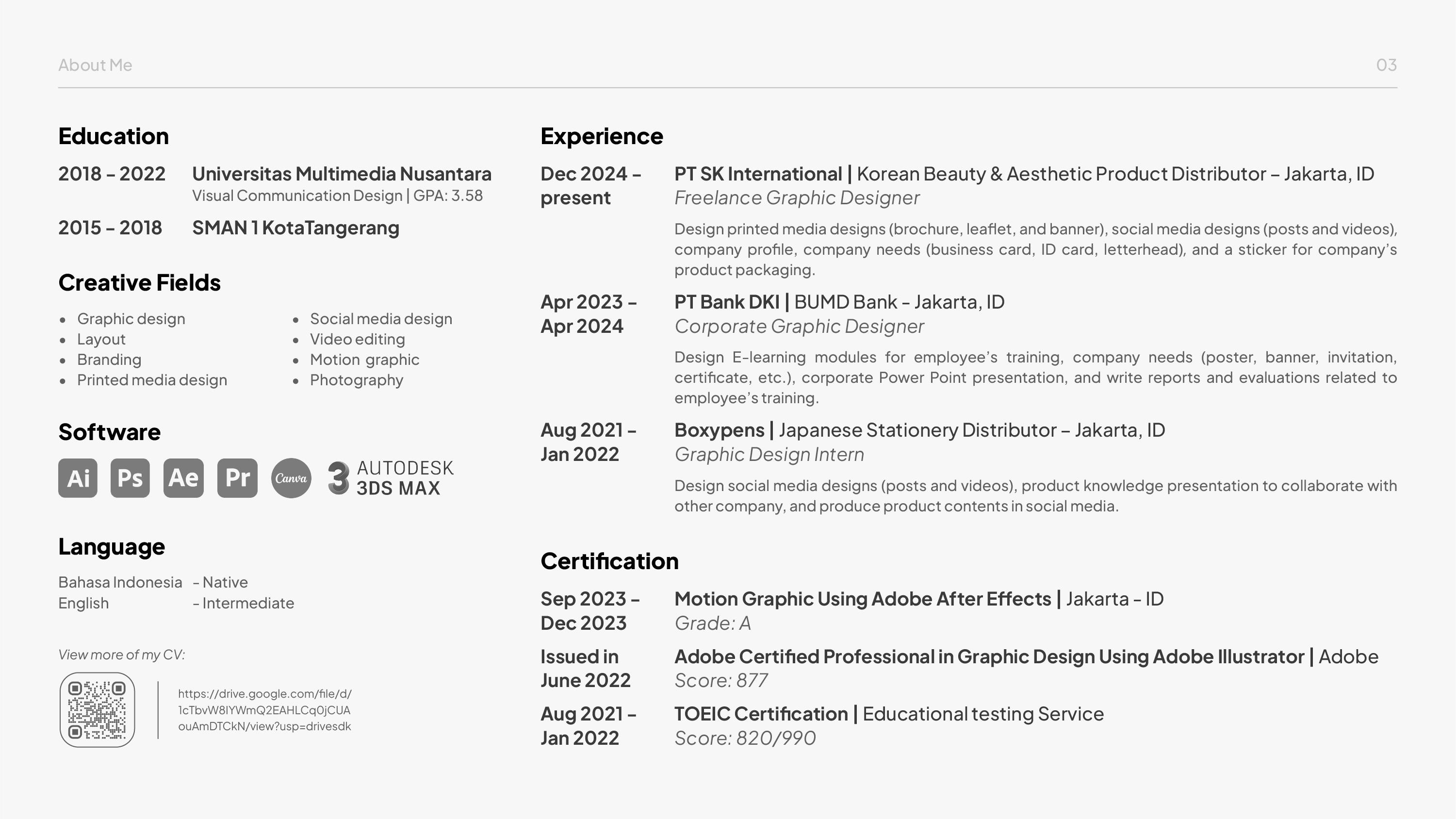Select the Motion graphic bullet item
Viewport: 1456px width, 819px height.
364,360
